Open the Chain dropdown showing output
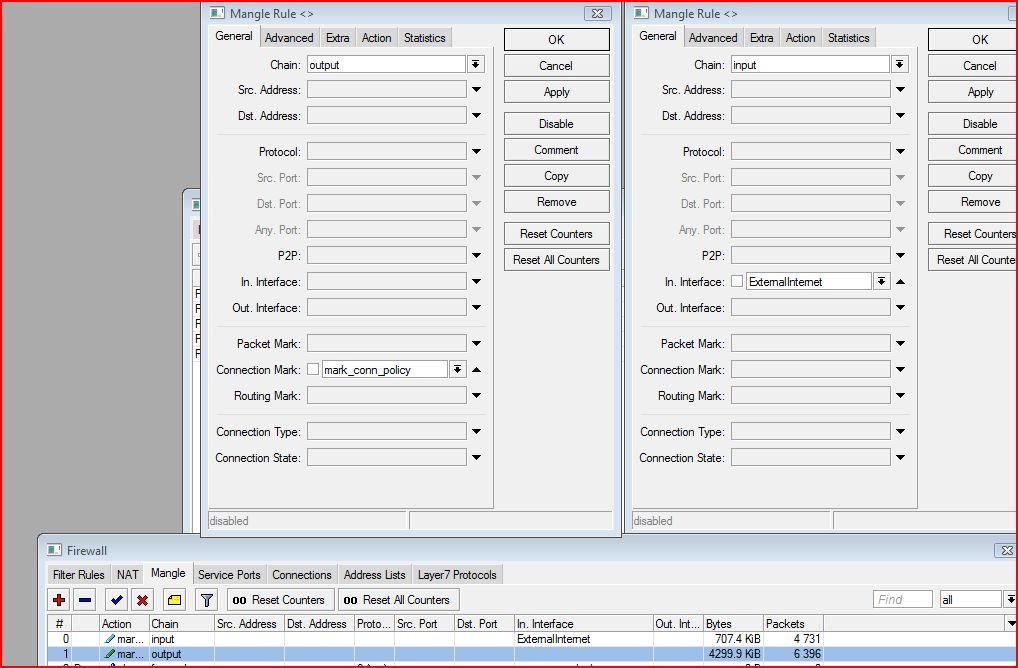 tap(476, 64)
